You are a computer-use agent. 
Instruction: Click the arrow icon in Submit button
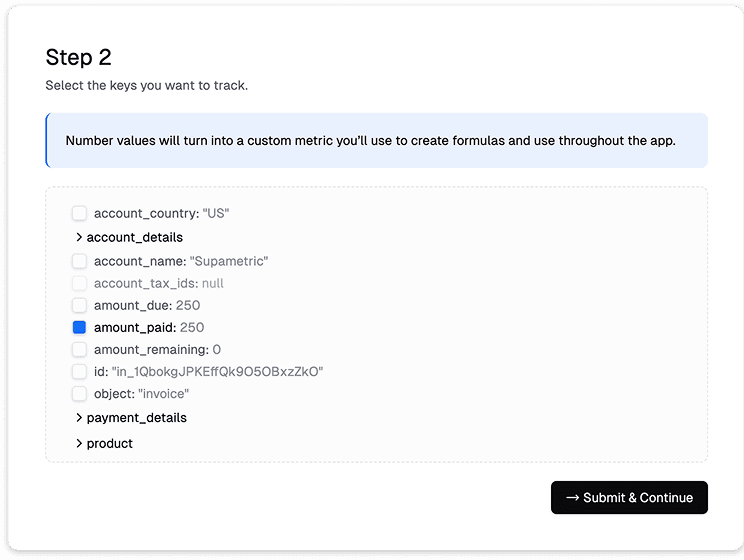[573, 498]
